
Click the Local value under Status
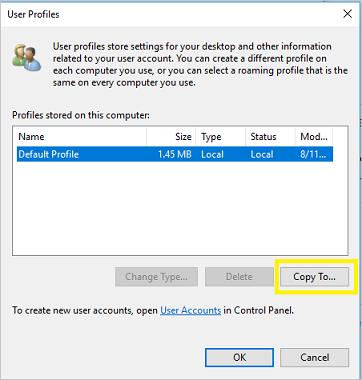pyautogui.click(x=262, y=154)
